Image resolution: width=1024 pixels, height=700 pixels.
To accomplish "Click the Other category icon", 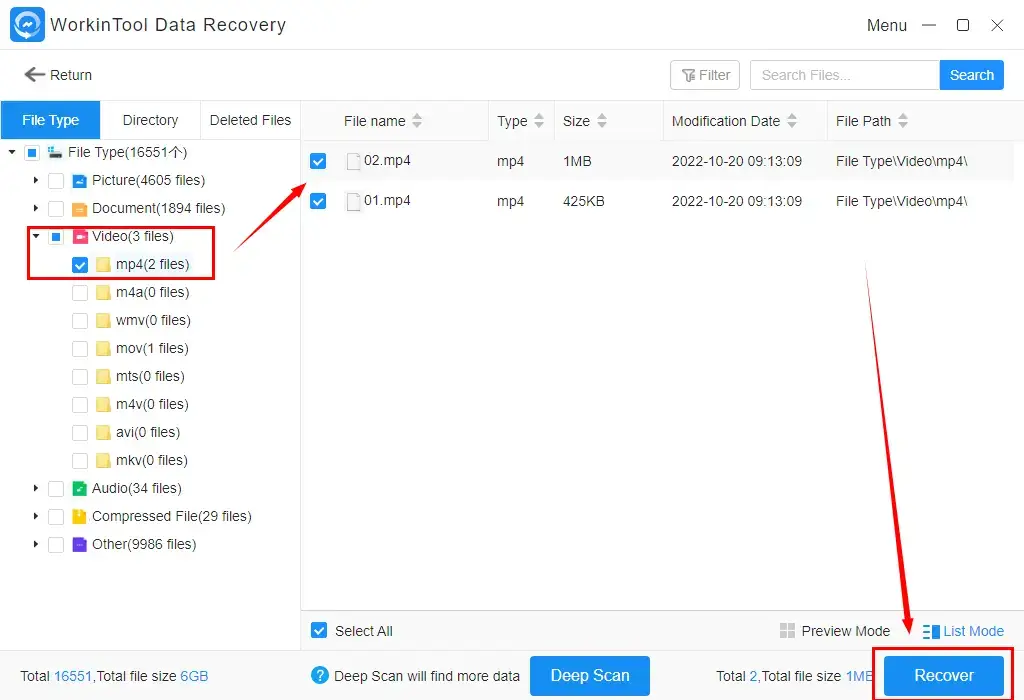I will (x=80, y=545).
